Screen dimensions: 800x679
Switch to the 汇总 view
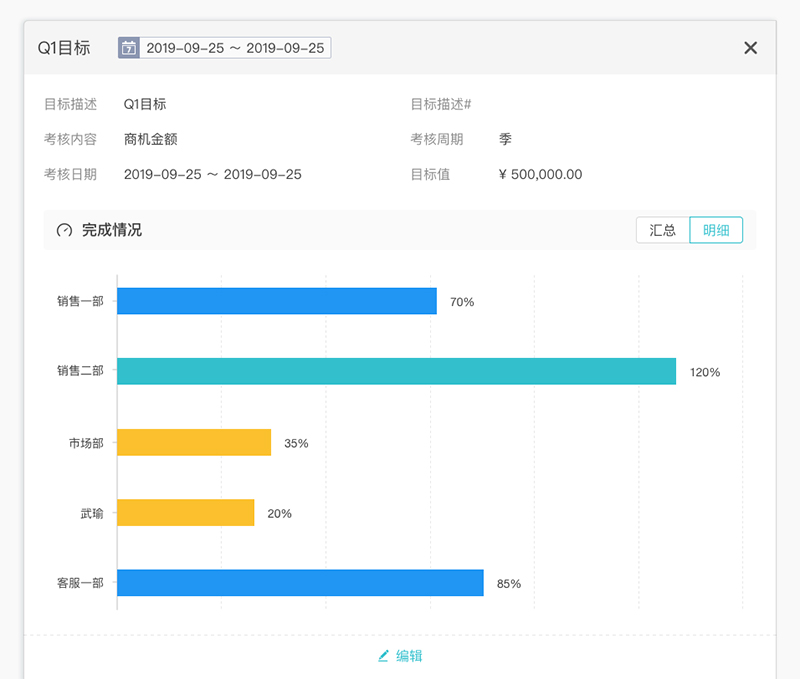663,230
